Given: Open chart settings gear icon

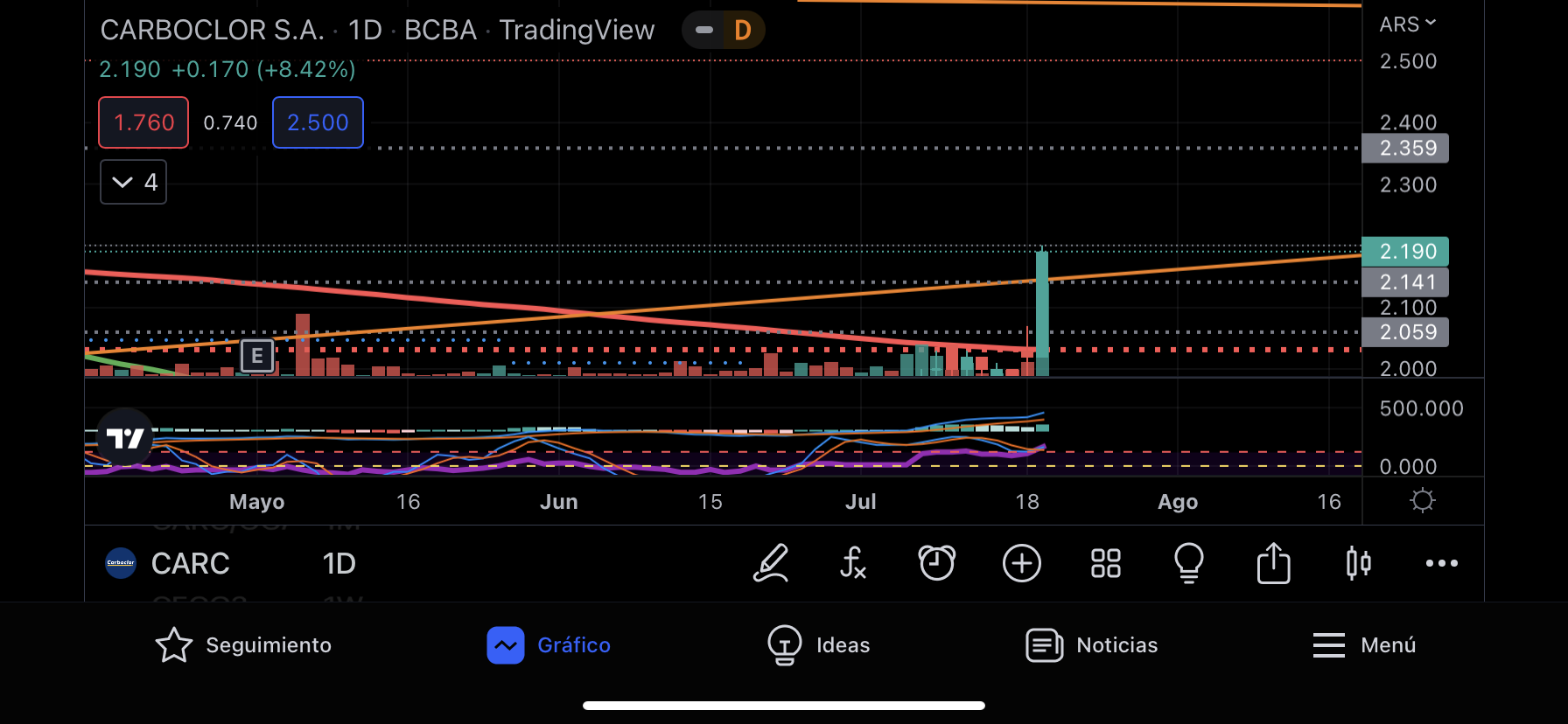Looking at the screenshot, I should (1423, 501).
